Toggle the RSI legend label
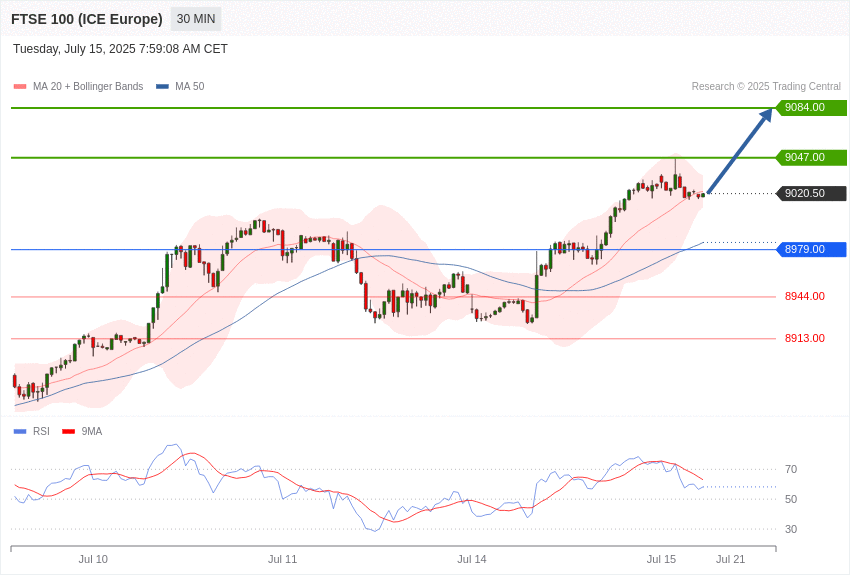Viewport: 850px width, 576px height. (x=41, y=431)
